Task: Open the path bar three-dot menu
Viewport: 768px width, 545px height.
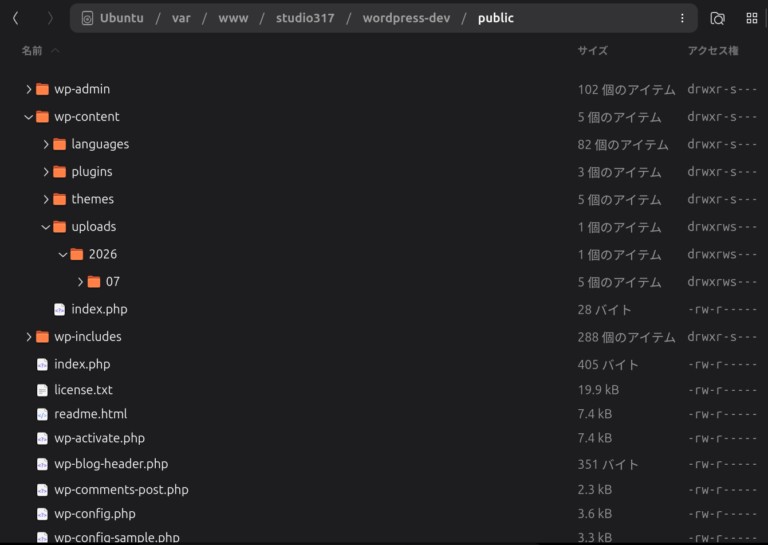Action: [x=682, y=18]
